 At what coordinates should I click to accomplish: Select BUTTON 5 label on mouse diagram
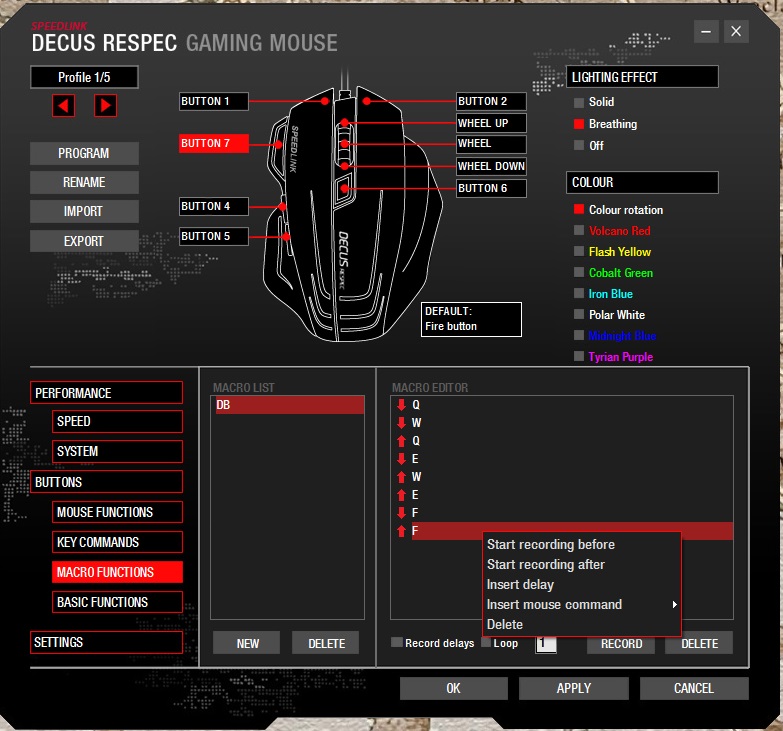click(214, 236)
